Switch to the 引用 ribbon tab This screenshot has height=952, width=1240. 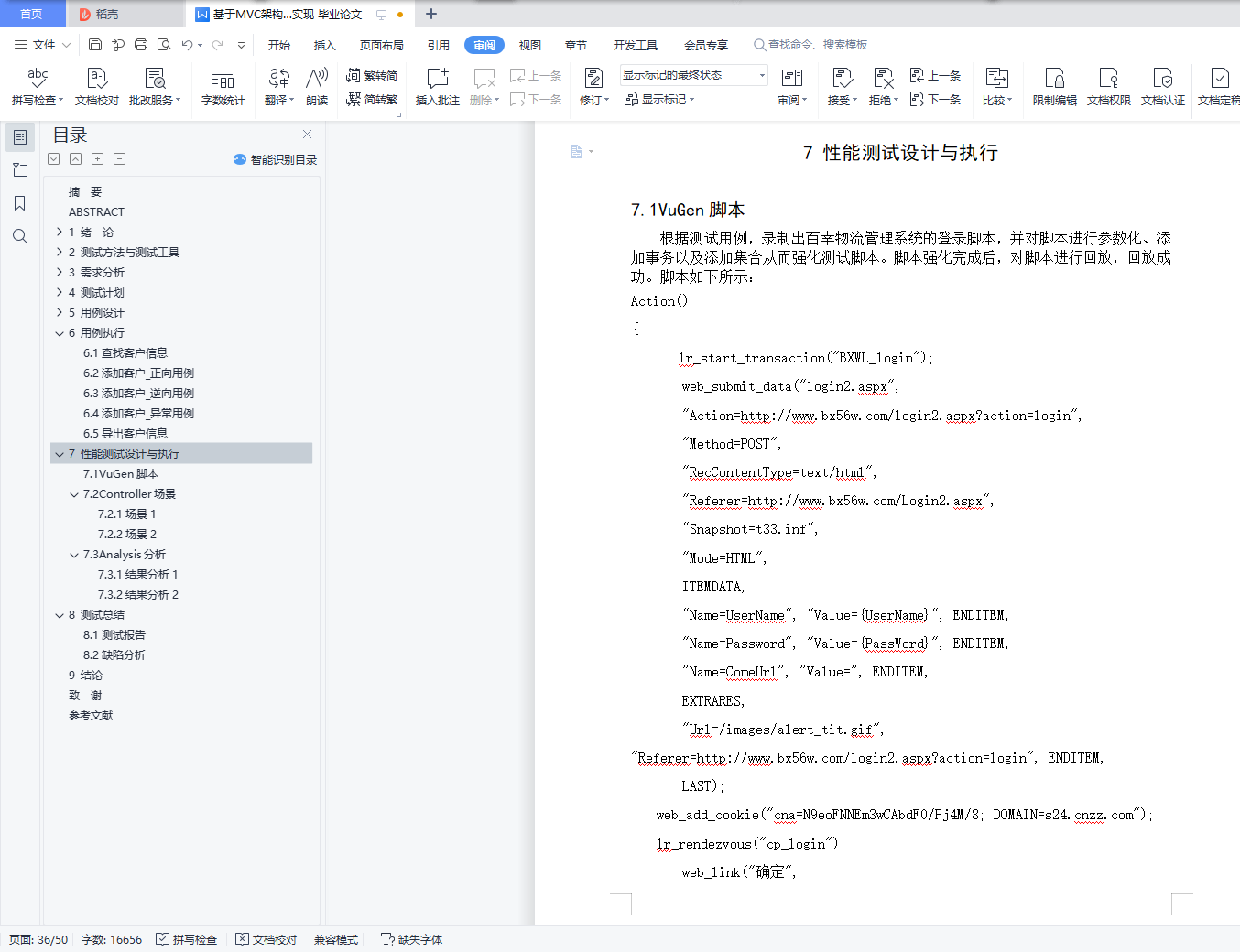pos(439,45)
